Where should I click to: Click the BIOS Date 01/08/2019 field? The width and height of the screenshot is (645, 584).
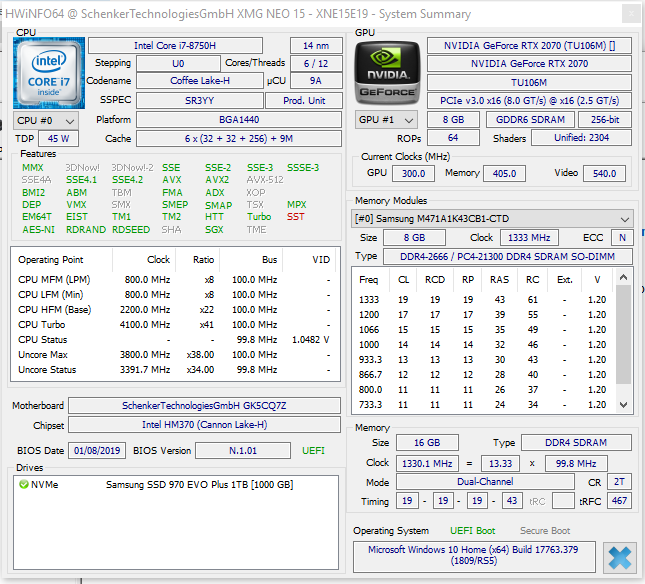point(97,451)
